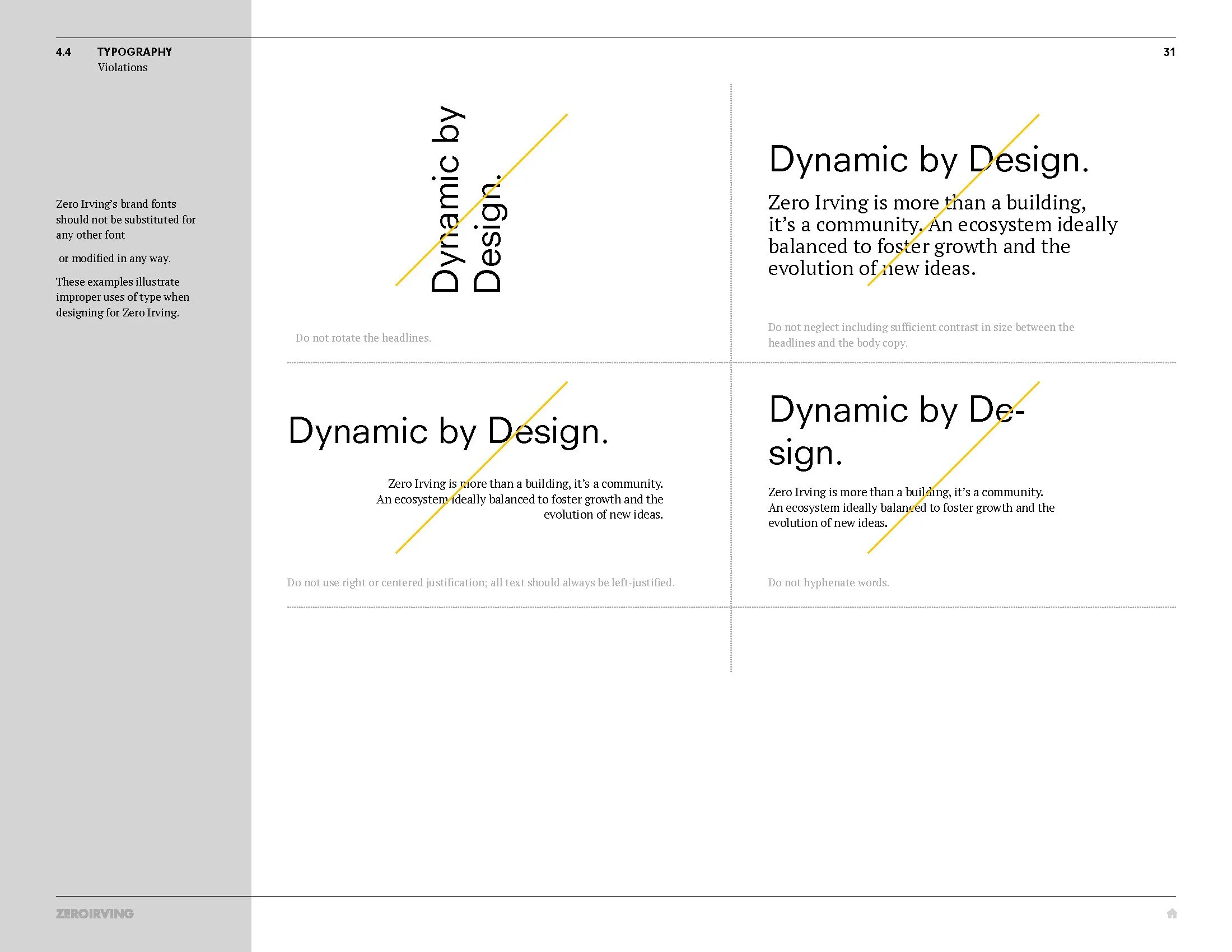This screenshot has height=952, width=1232.
Task: Open the 4.4 section tab
Action: pyautogui.click(x=63, y=52)
